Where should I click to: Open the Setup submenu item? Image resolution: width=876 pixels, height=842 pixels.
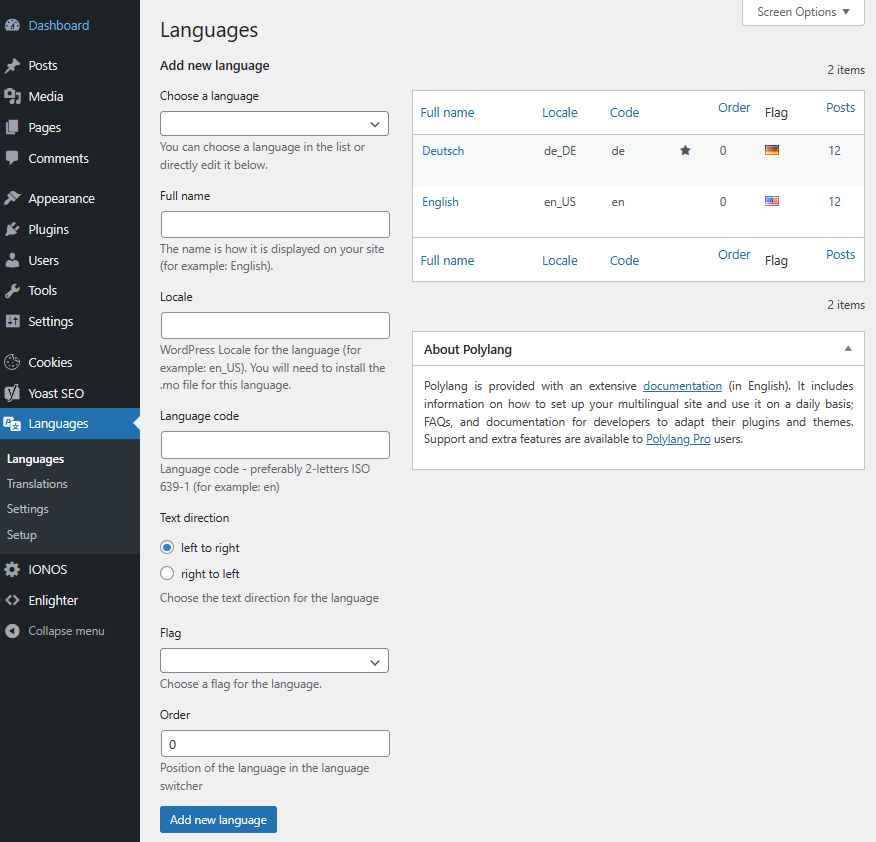pos(22,535)
